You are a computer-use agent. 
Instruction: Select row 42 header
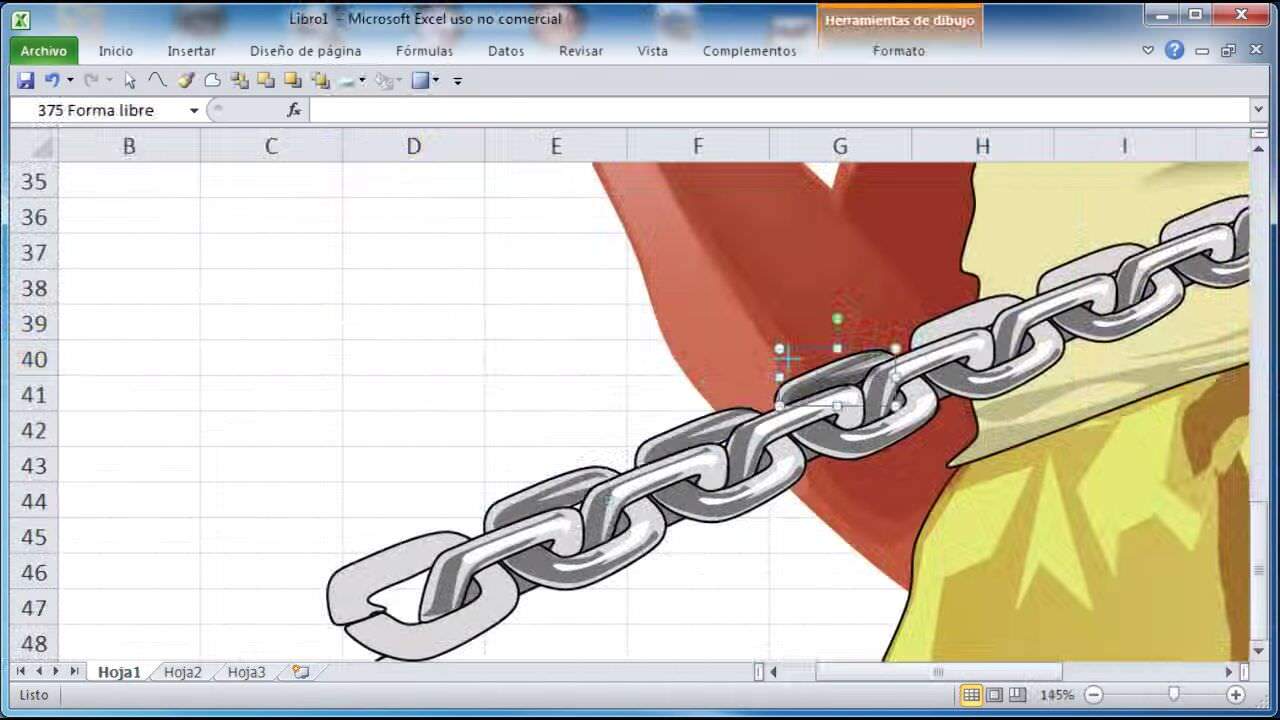[34, 430]
